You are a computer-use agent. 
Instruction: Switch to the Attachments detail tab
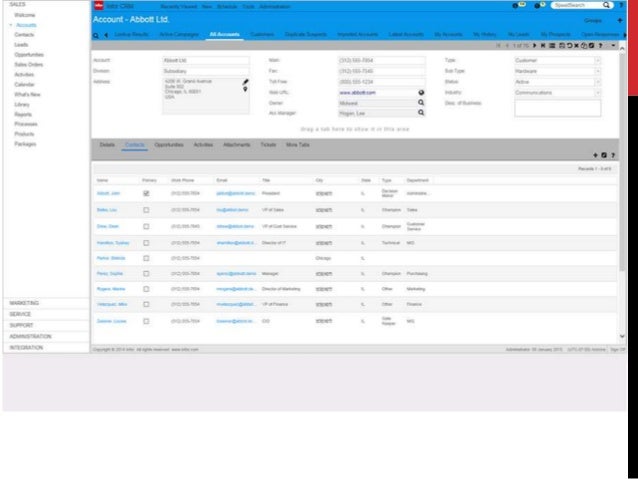236,144
